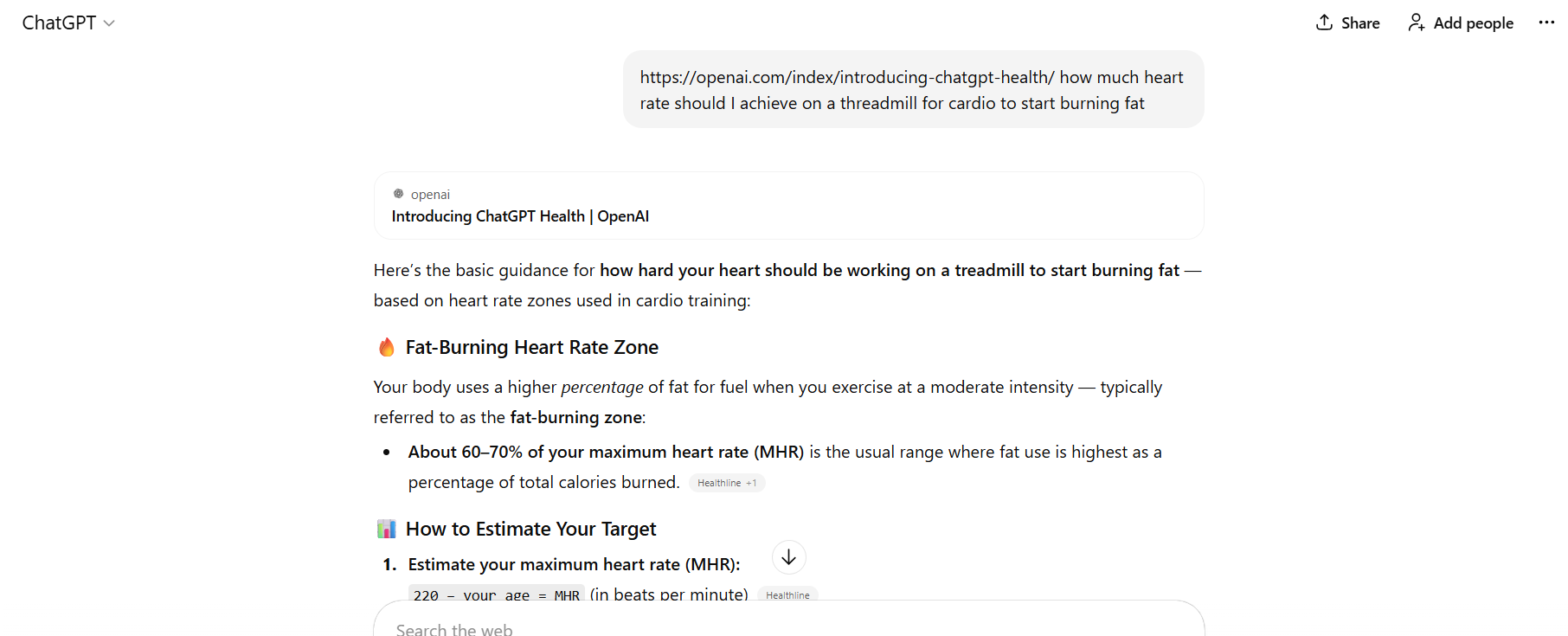Open the "Healthline +1" citation chip
The height and width of the screenshot is (636, 1568).
tap(727, 483)
